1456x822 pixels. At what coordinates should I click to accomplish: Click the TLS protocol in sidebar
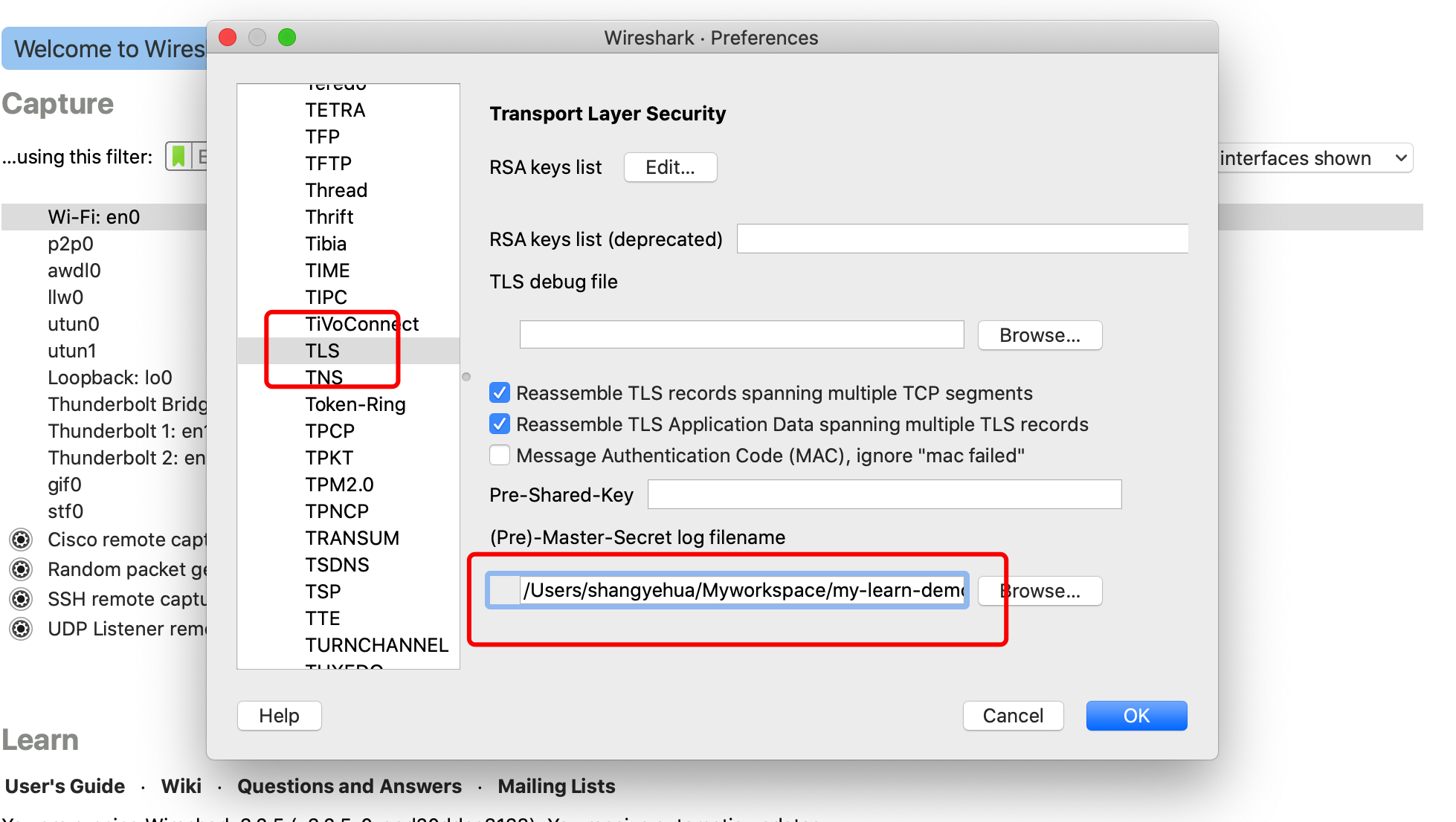click(x=321, y=351)
